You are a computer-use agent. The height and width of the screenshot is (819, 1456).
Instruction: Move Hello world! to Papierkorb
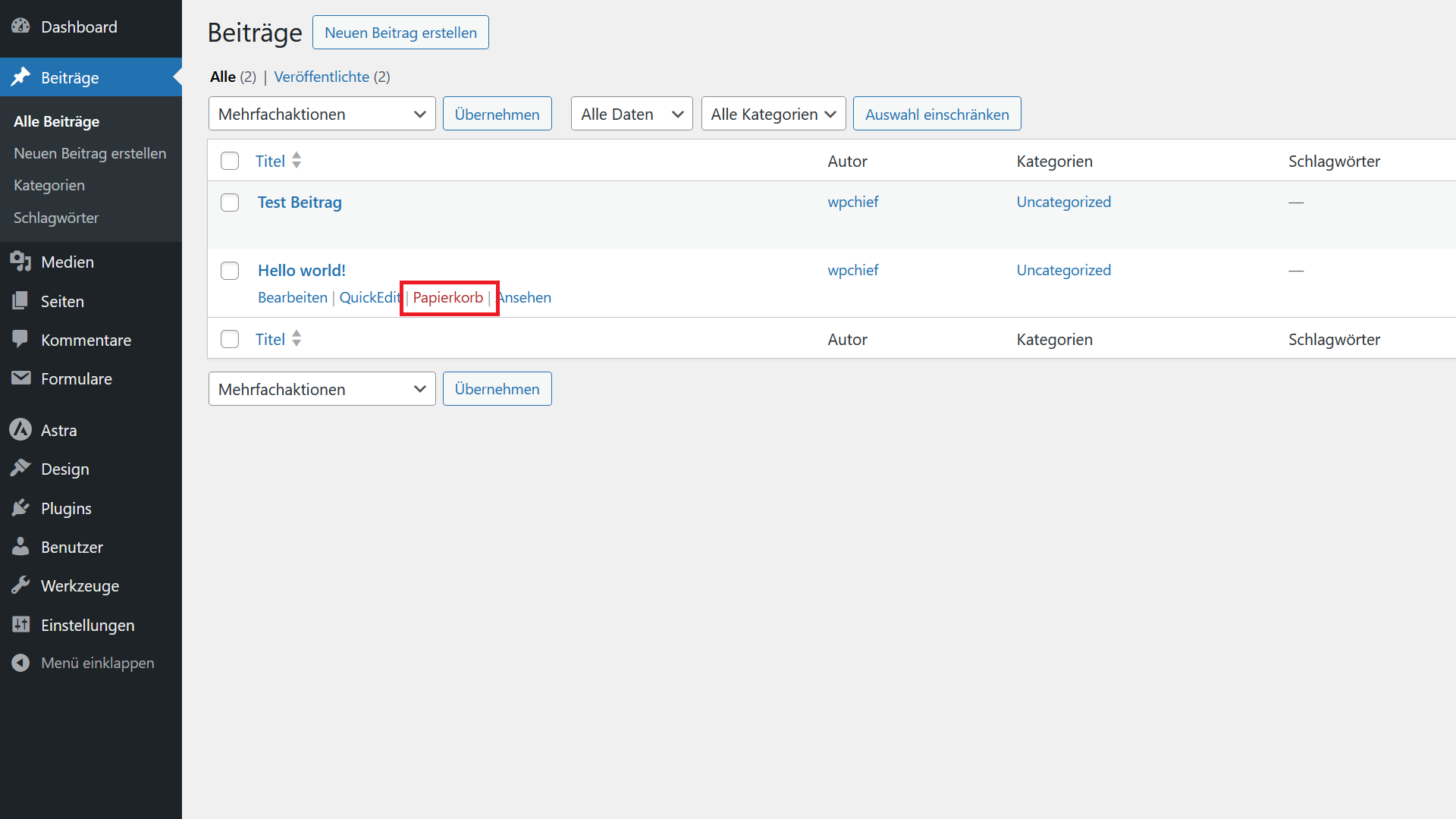click(448, 297)
